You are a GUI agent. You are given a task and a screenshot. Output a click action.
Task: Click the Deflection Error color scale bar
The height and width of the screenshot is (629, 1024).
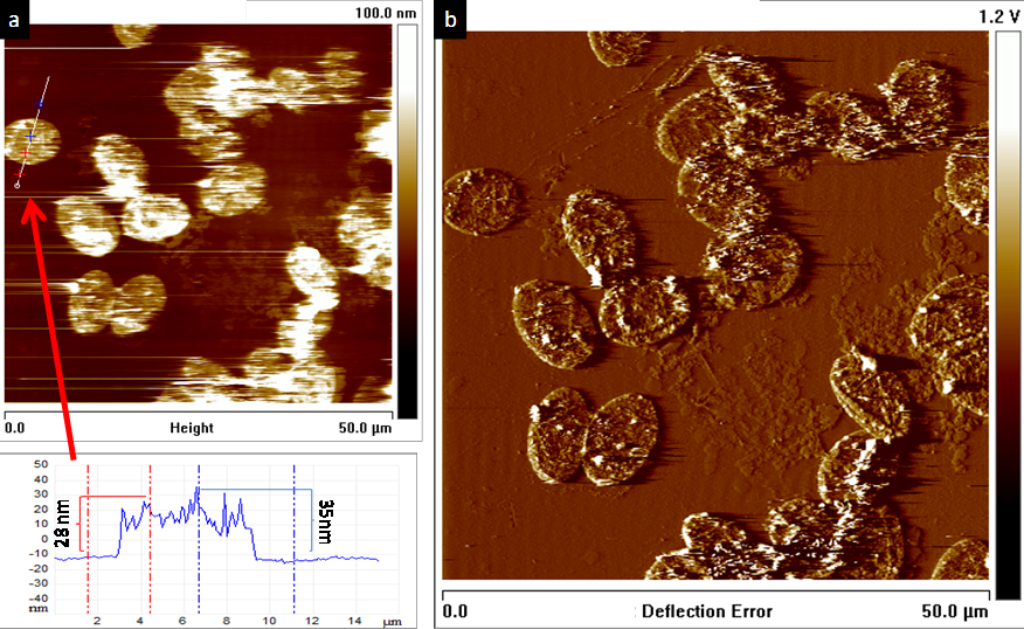click(x=1006, y=313)
